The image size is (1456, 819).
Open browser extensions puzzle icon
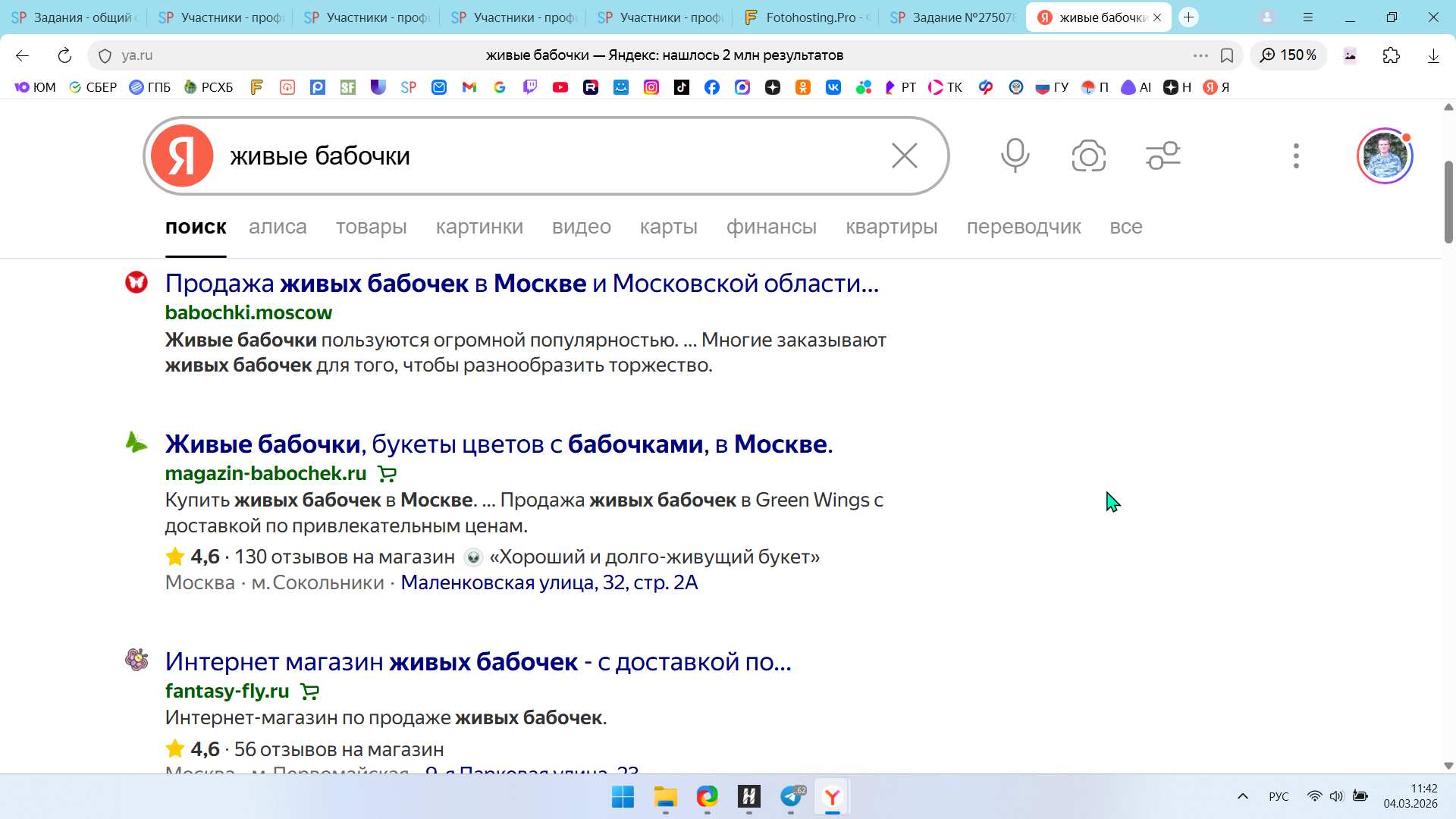point(1391,55)
